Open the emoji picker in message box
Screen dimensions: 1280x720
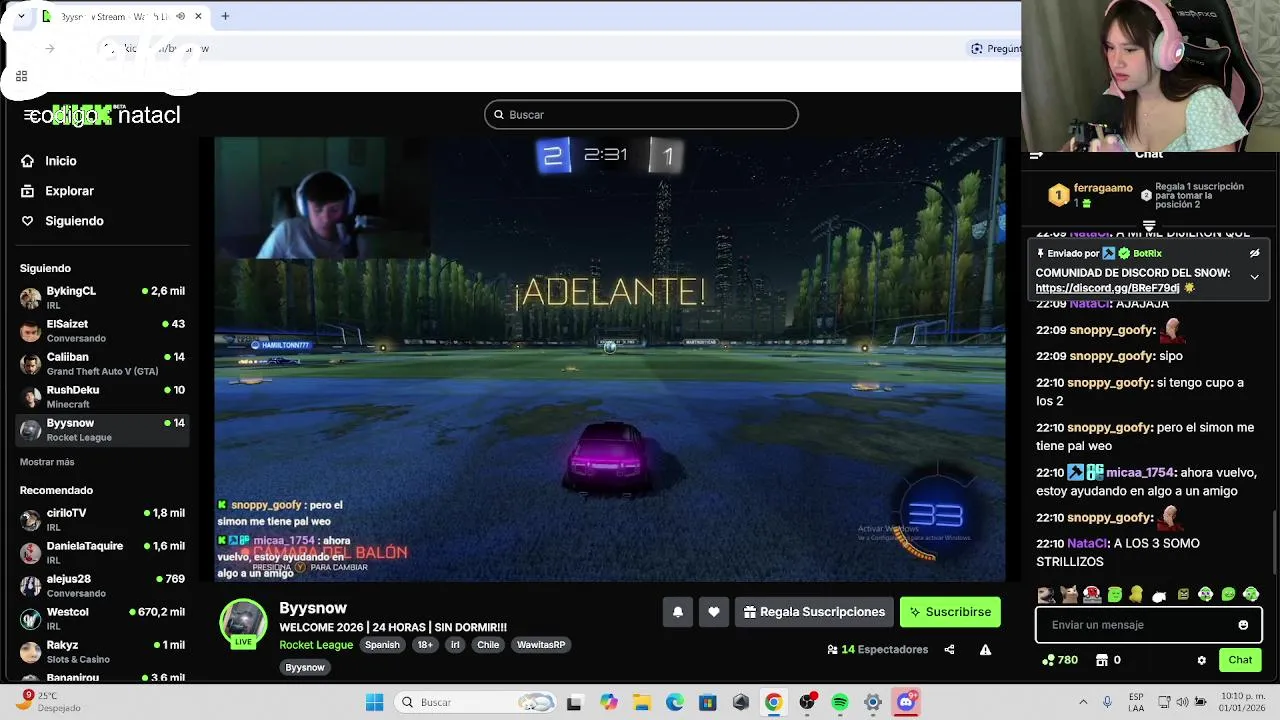(x=1243, y=625)
